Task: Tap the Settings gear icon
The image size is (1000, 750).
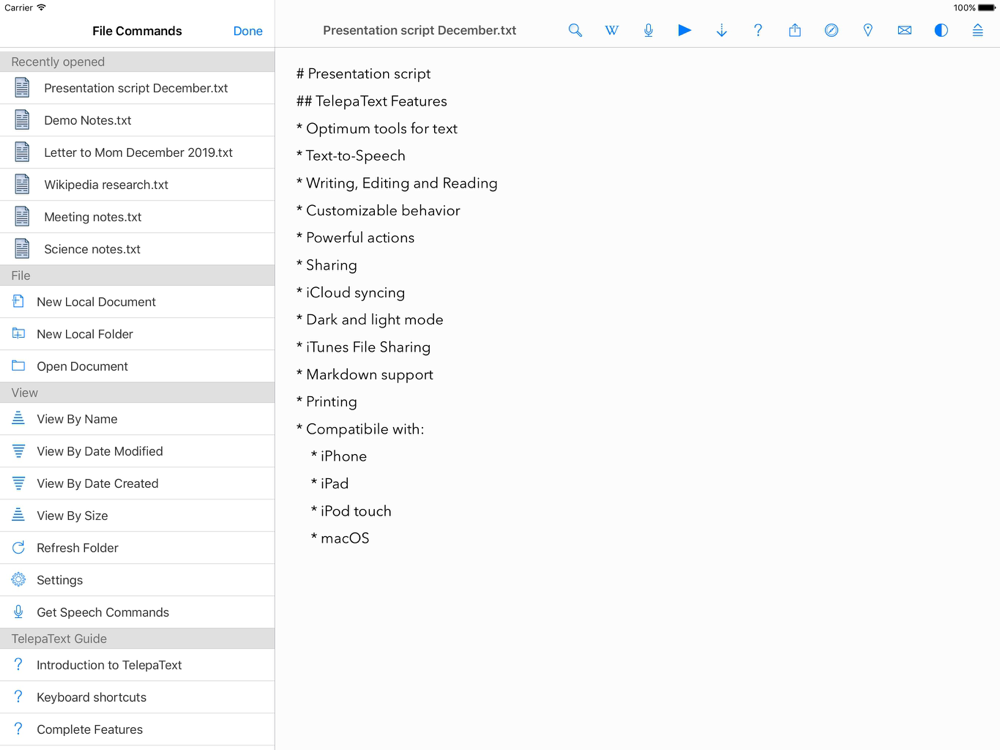Action: point(18,579)
